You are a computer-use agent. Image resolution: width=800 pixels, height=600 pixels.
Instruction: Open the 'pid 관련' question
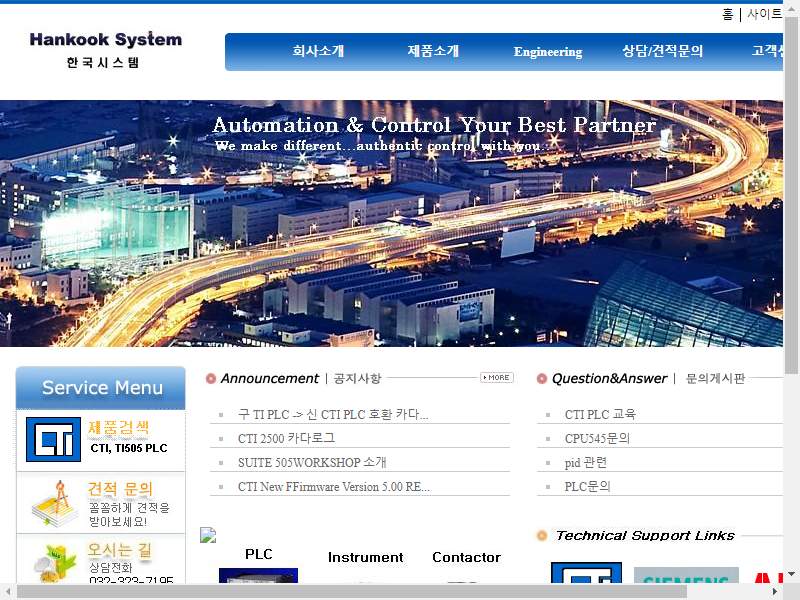[586, 462]
